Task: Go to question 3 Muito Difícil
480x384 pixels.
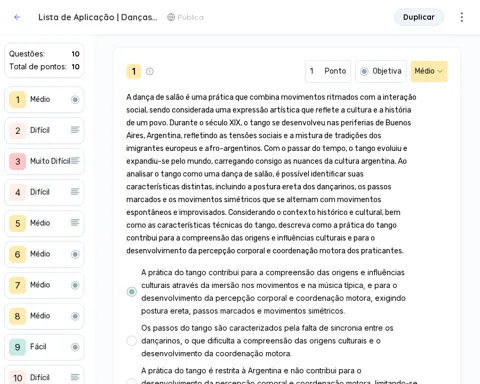Action: click(44, 161)
